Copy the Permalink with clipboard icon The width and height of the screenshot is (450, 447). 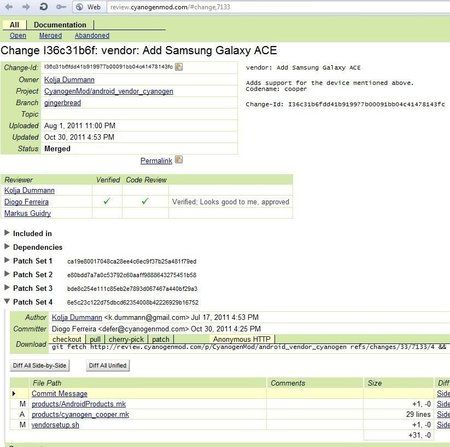click(x=179, y=160)
